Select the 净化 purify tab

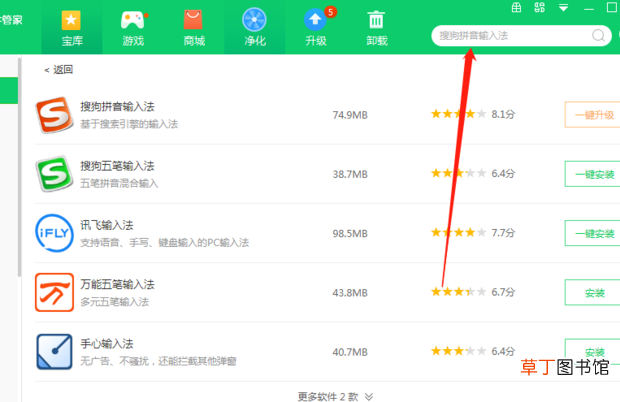(255, 28)
